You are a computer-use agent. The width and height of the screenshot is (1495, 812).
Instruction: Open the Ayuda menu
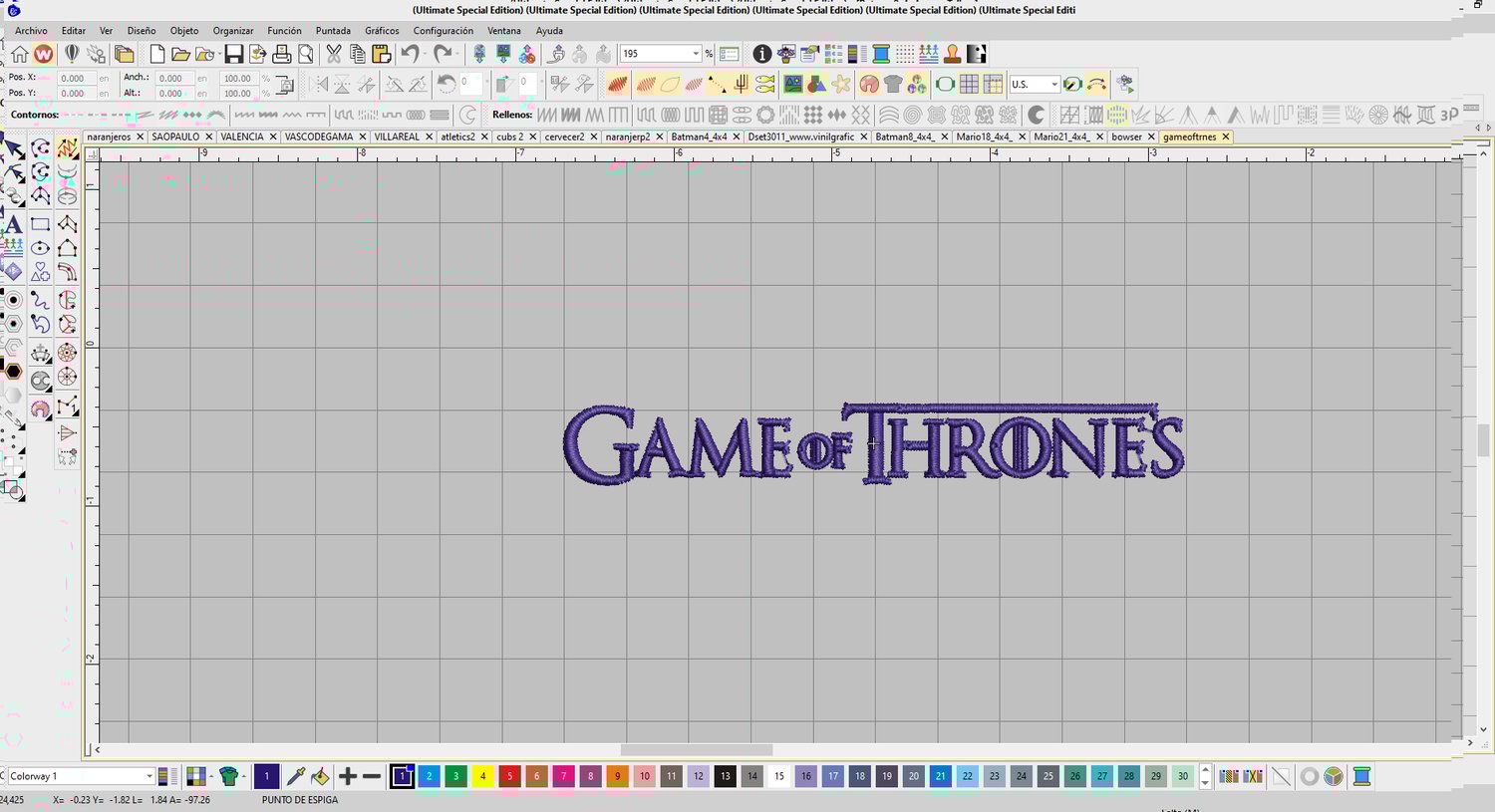pos(549,31)
